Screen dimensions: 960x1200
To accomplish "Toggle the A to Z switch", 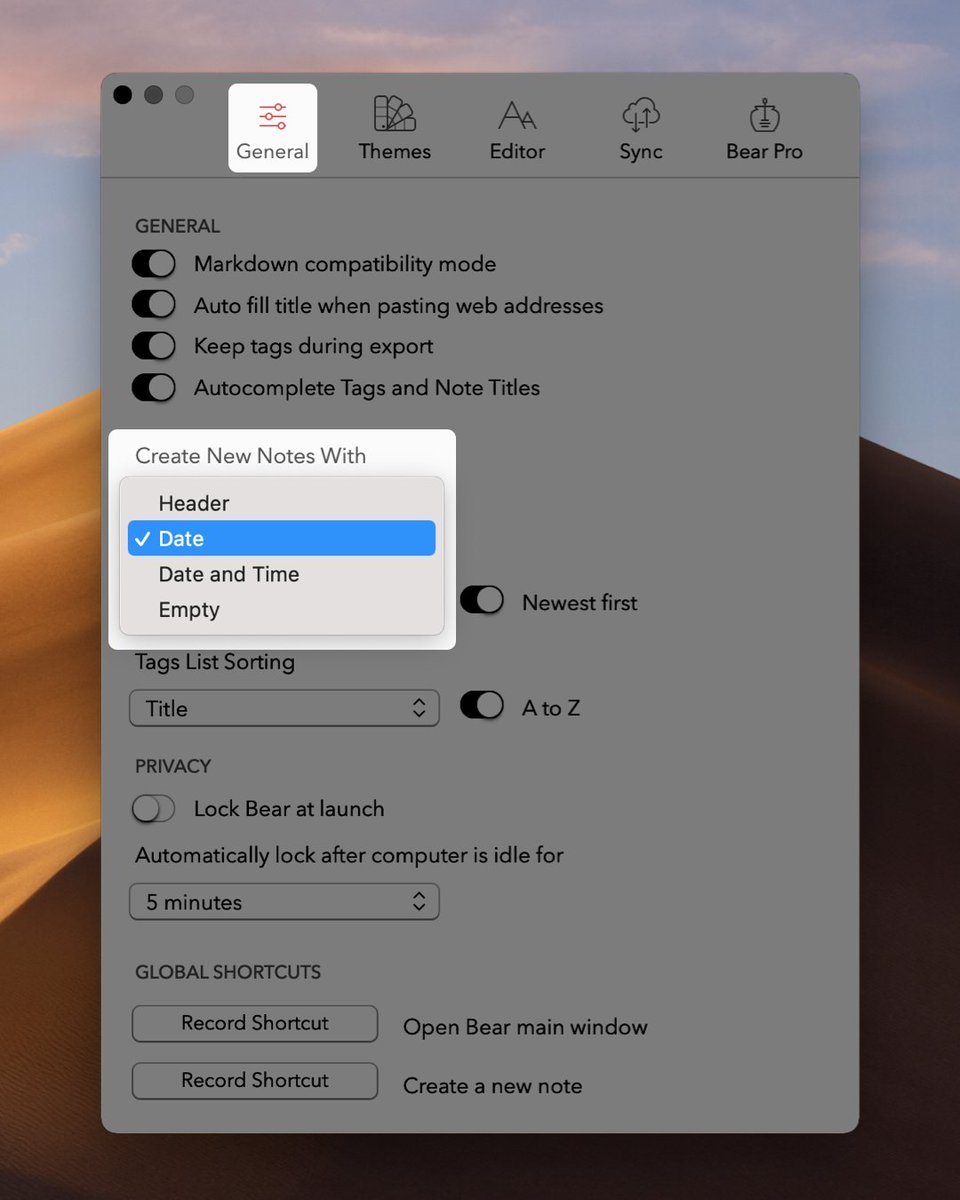I will coord(482,706).
